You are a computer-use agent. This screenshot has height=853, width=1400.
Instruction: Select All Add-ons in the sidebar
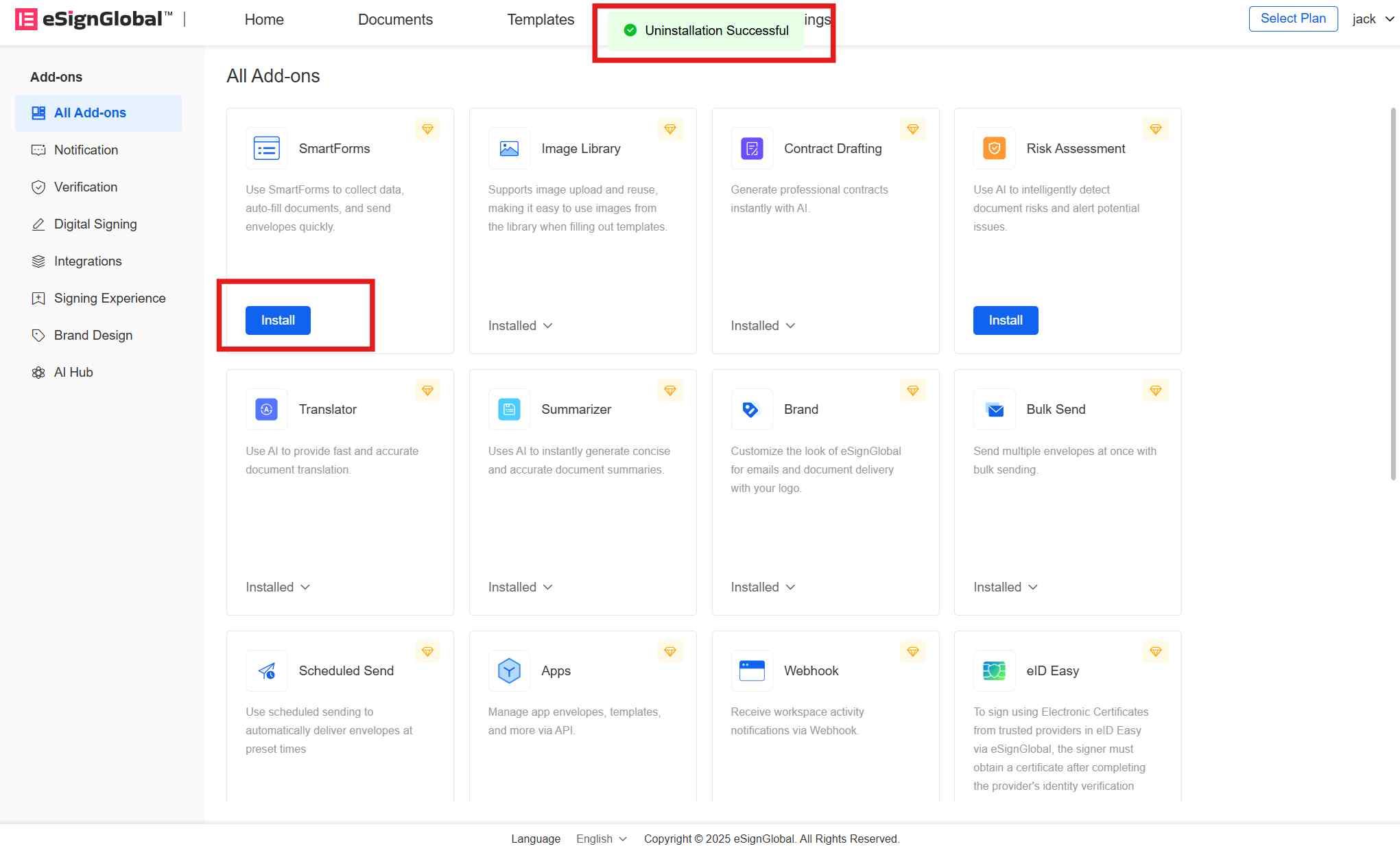pyautogui.click(x=99, y=113)
